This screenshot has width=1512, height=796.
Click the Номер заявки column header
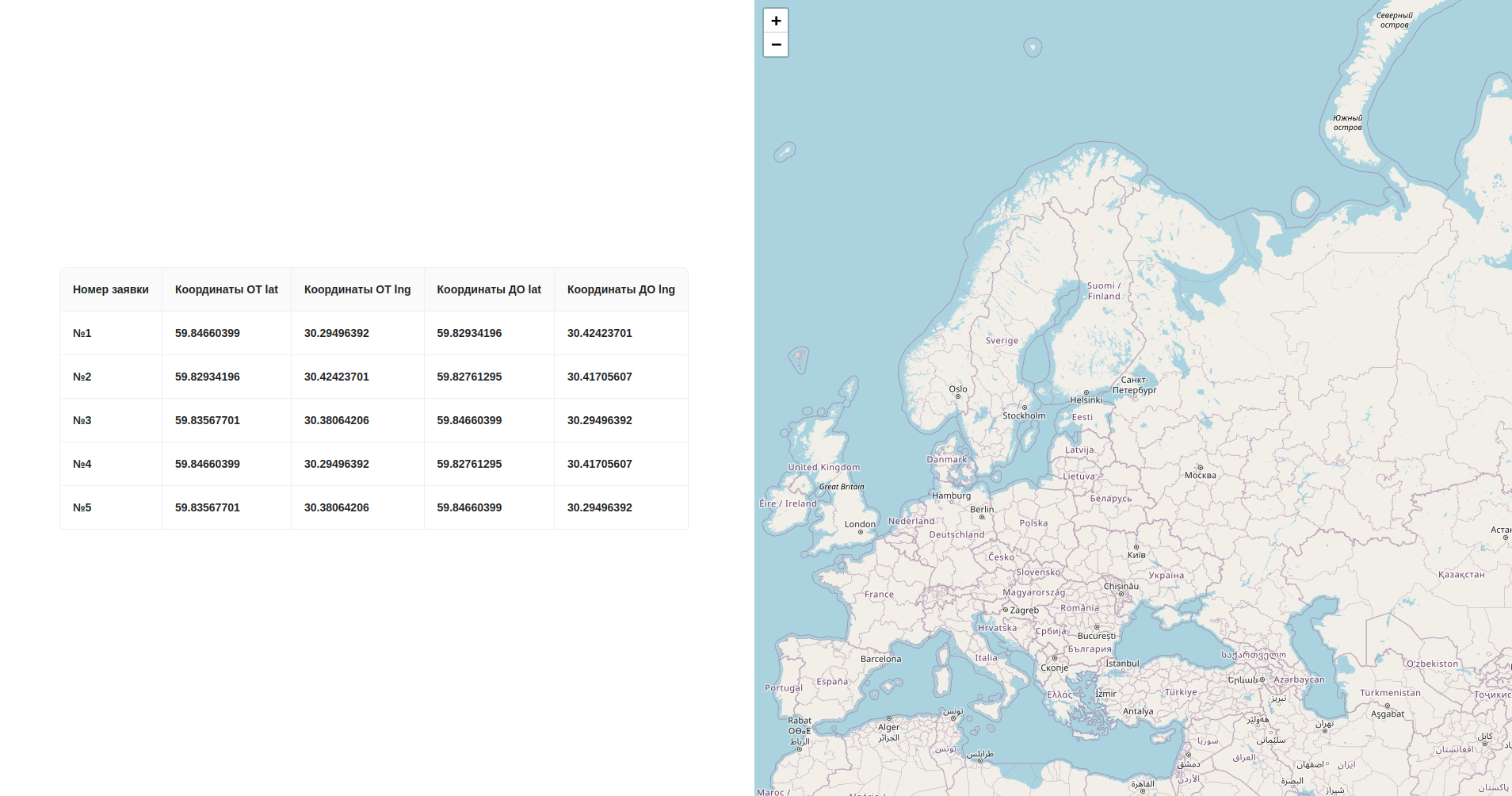tap(111, 289)
